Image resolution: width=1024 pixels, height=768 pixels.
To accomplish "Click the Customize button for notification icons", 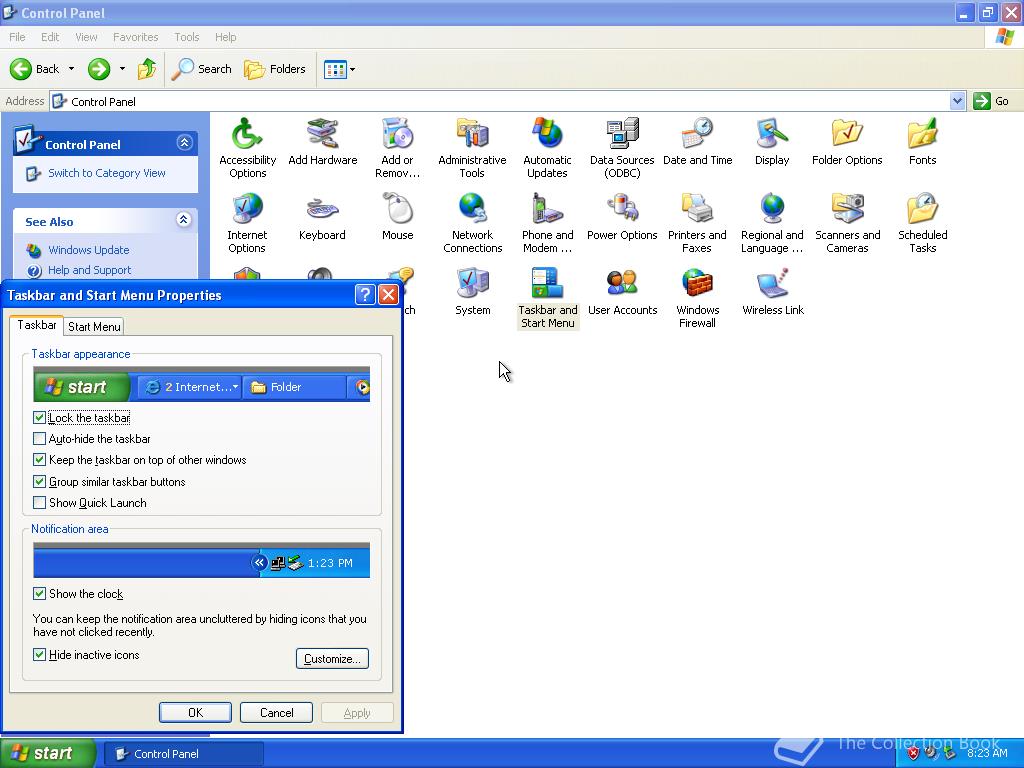I will coord(332,658).
